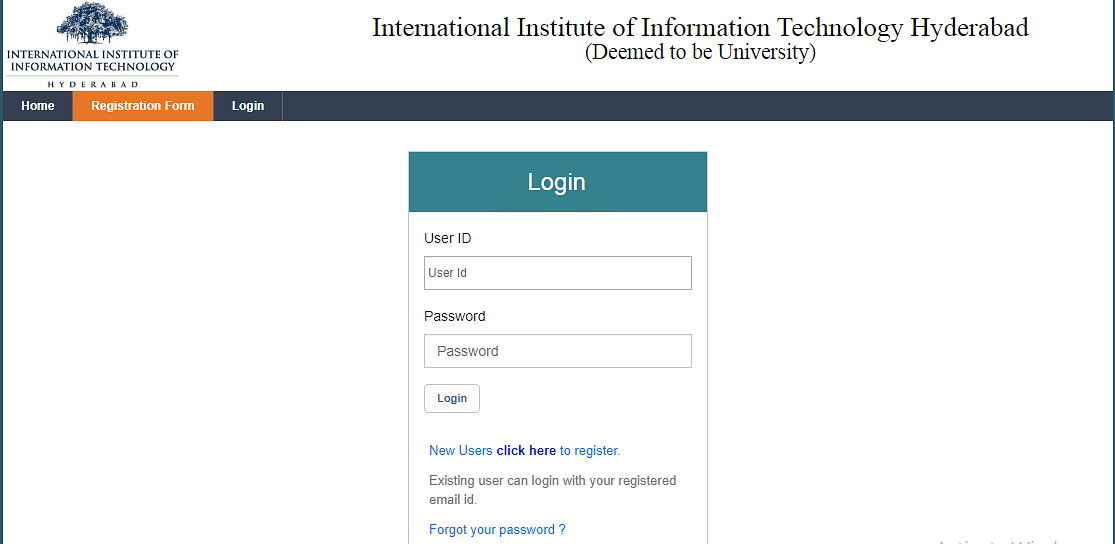Open the Home menu item

click(38, 106)
